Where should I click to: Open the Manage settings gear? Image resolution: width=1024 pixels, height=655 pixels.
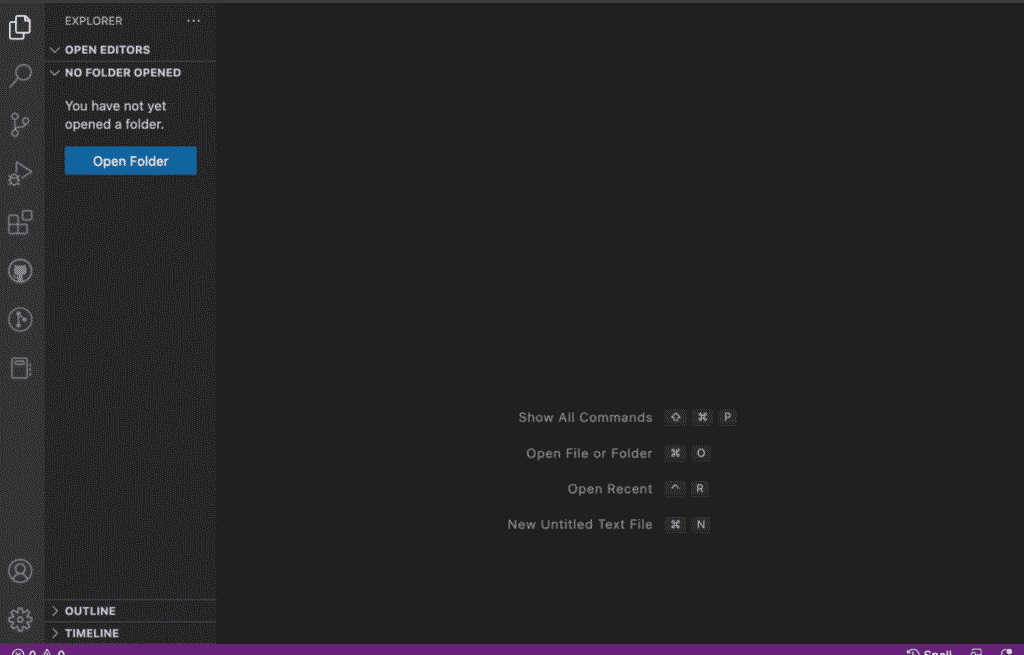(x=20, y=619)
